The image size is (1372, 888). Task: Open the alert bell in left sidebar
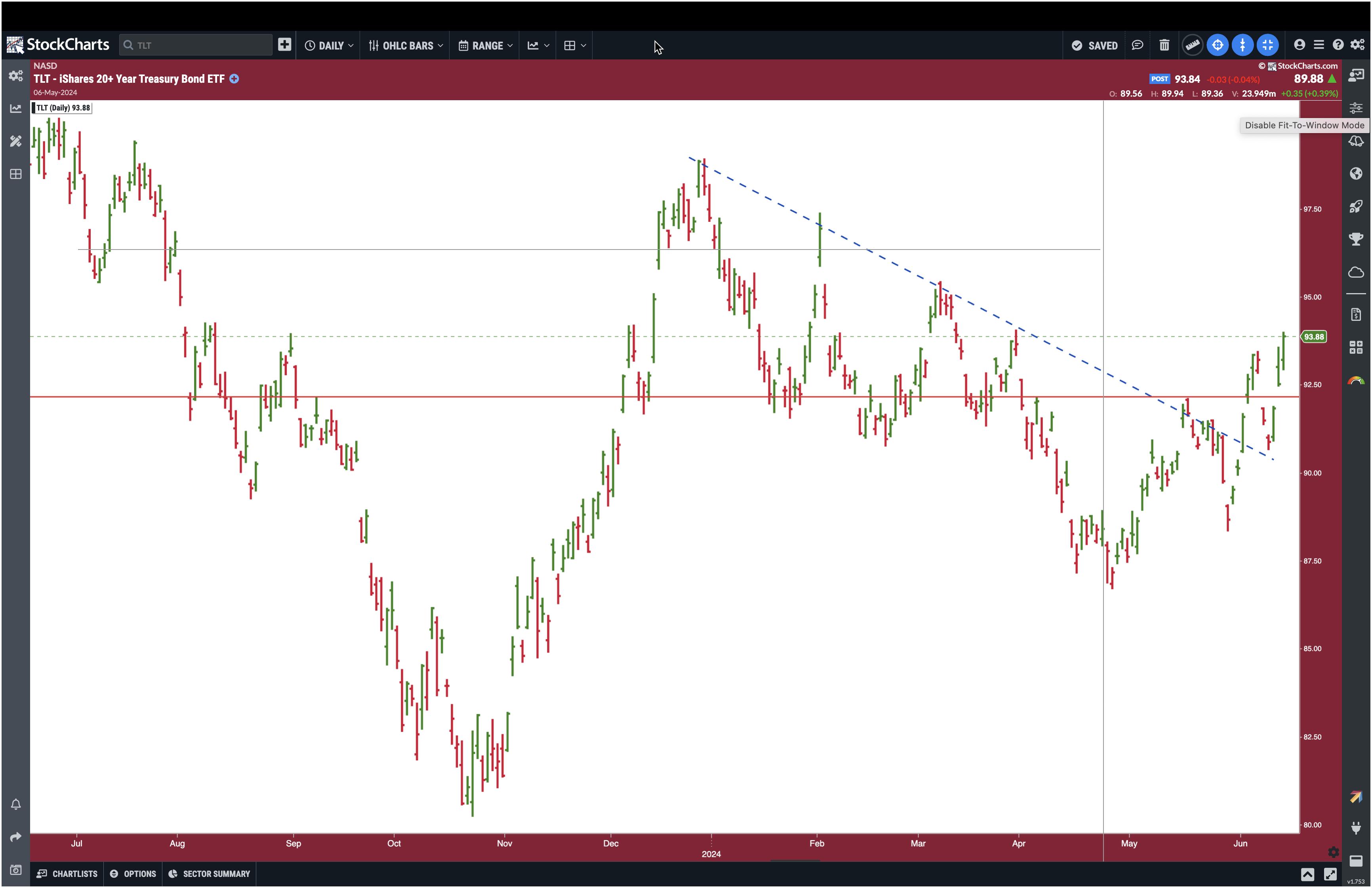pos(15,804)
